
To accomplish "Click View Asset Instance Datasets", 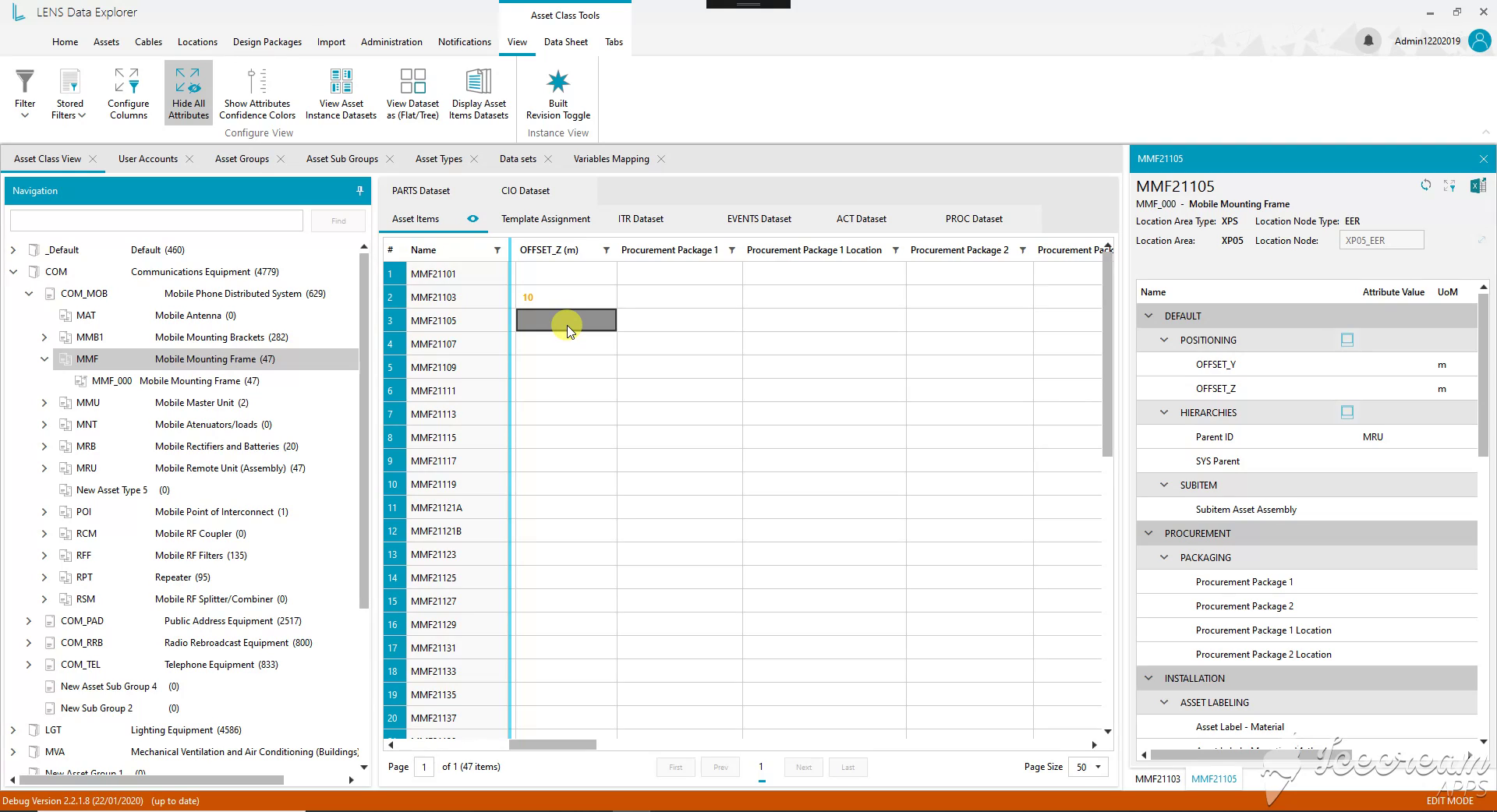I will 341,93.
